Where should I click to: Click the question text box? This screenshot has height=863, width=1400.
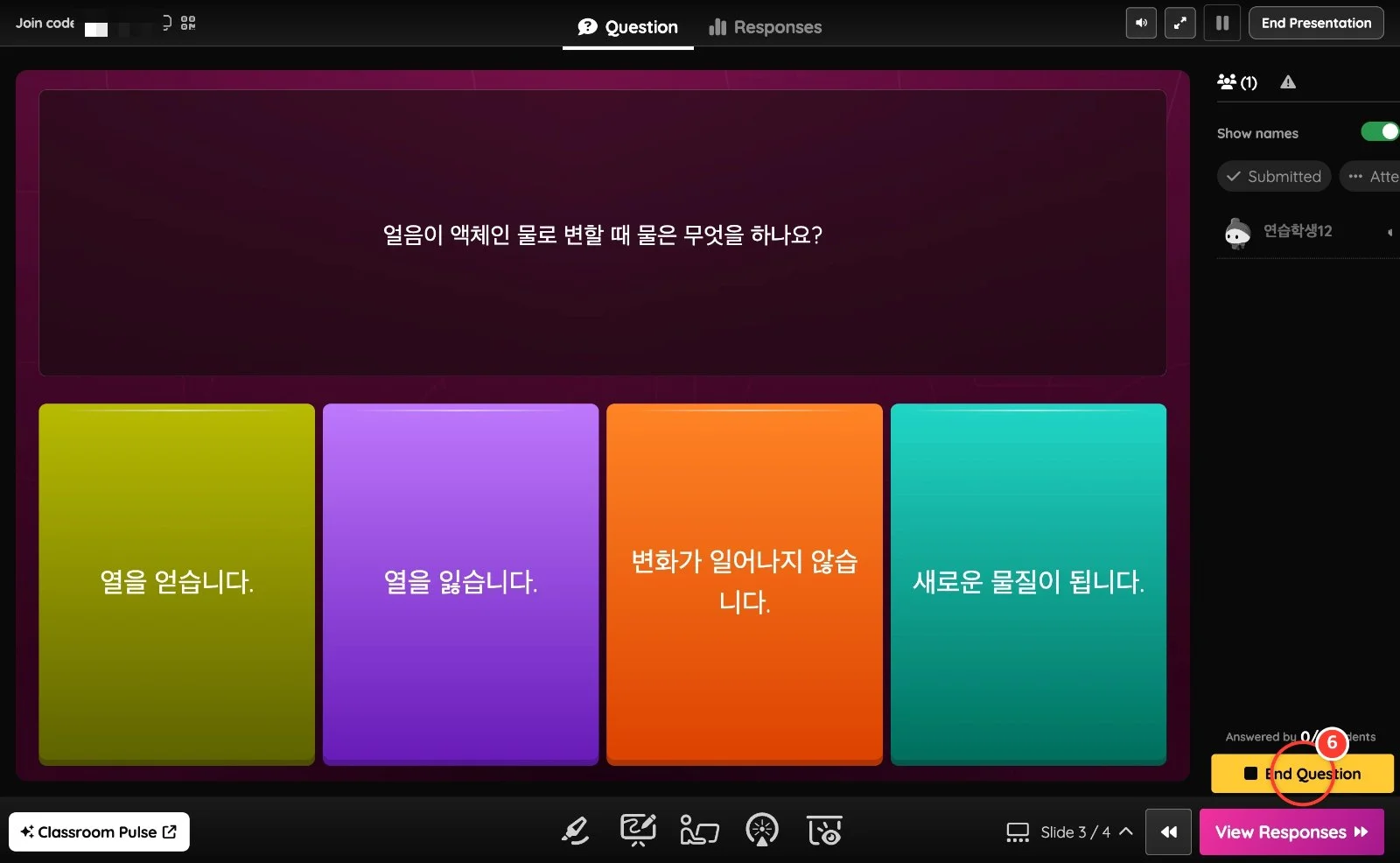(x=602, y=233)
